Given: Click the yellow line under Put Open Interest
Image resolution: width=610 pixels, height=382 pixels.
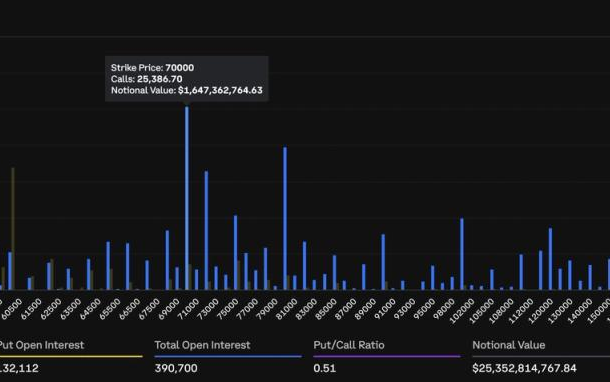Looking at the screenshot, I should [71, 356].
